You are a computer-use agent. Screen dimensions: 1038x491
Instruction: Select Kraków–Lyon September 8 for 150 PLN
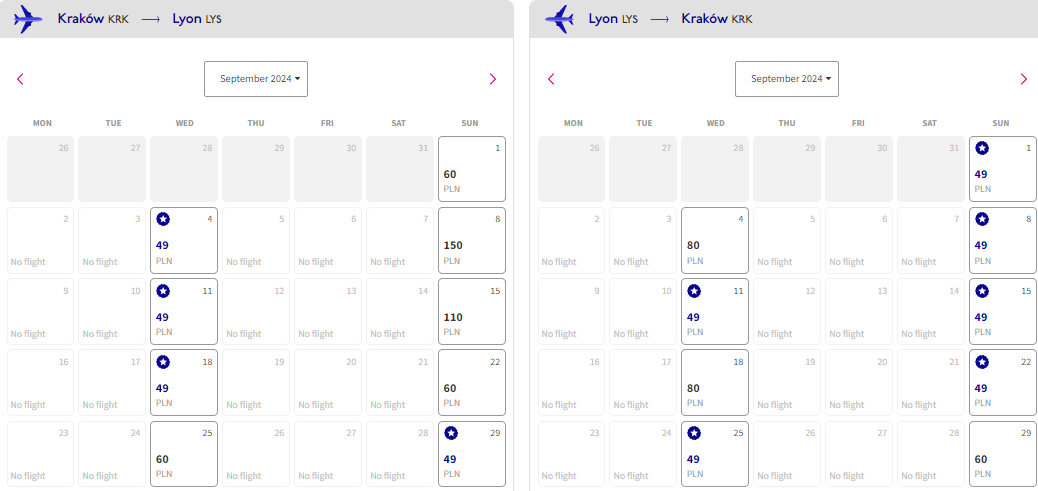click(472, 240)
